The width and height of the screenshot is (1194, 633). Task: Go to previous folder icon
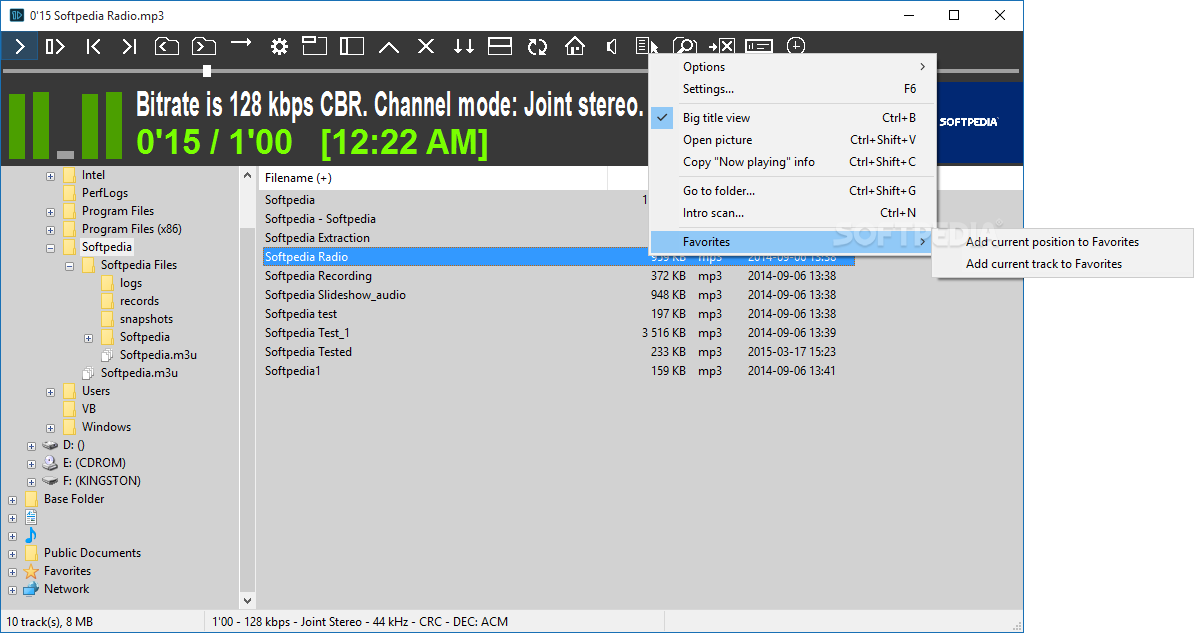point(167,46)
